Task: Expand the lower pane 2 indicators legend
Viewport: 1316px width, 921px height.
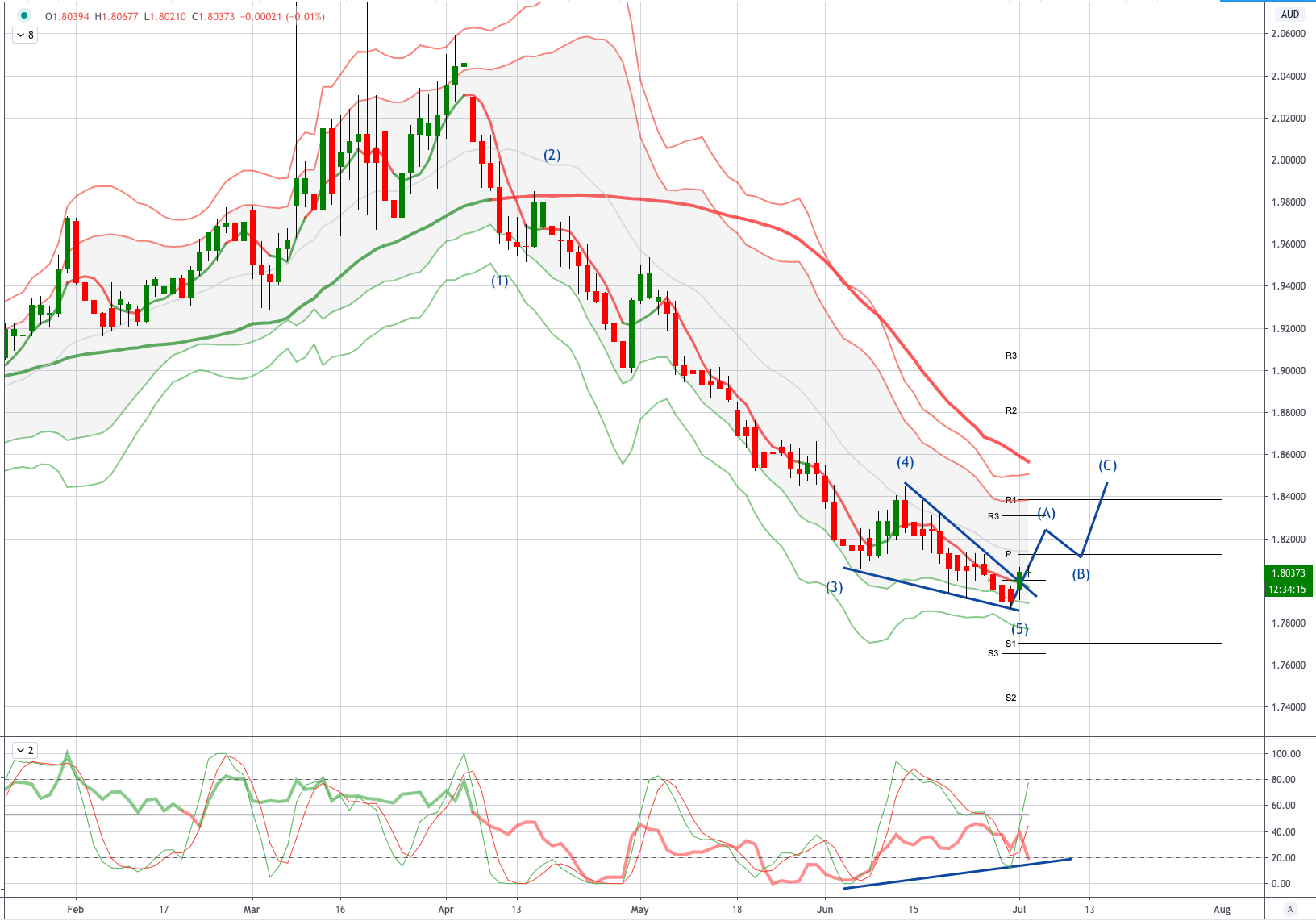Action: click(25, 750)
